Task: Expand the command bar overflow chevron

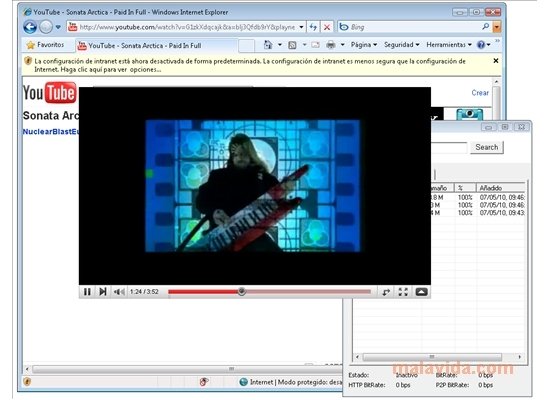Action: 497,41
